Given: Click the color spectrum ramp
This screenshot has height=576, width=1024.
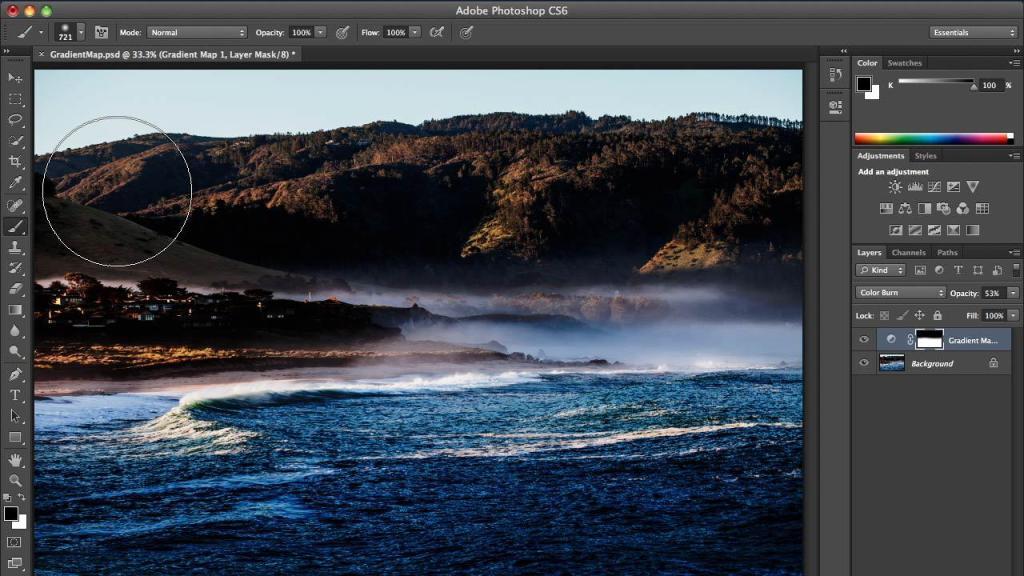Looking at the screenshot, I should [932, 138].
